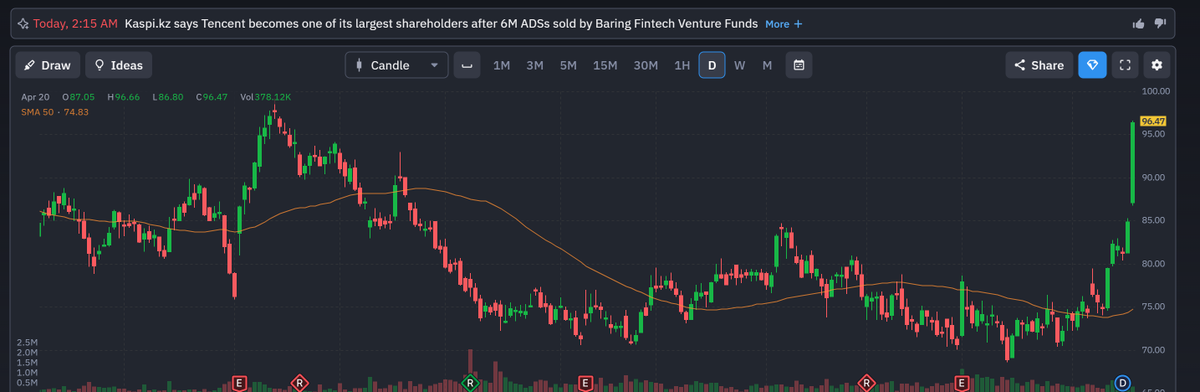The width and height of the screenshot is (1200, 392).
Task: Select the M monthly interval
Action: pyautogui.click(x=767, y=65)
